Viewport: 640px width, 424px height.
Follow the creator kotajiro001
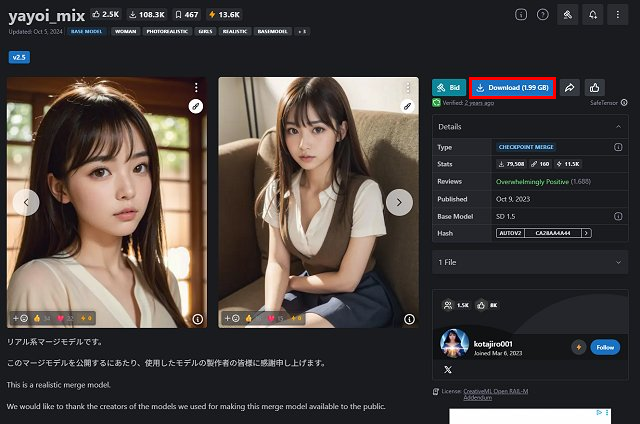tap(604, 347)
